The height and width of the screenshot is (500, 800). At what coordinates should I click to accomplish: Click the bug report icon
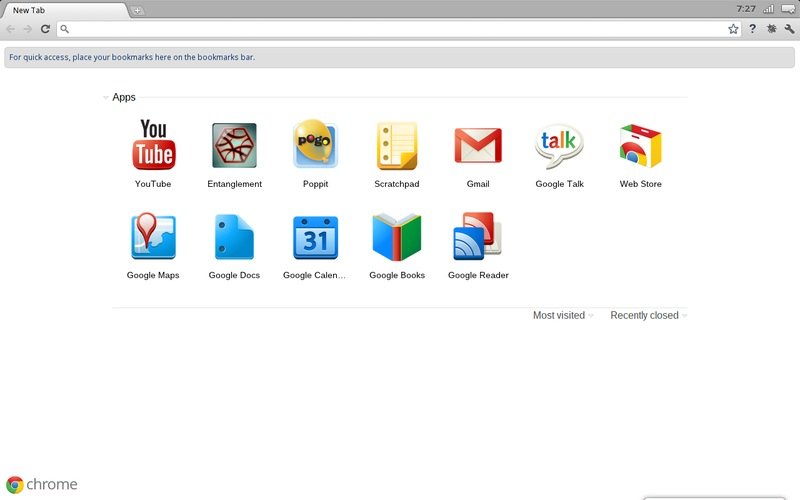point(771,29)
